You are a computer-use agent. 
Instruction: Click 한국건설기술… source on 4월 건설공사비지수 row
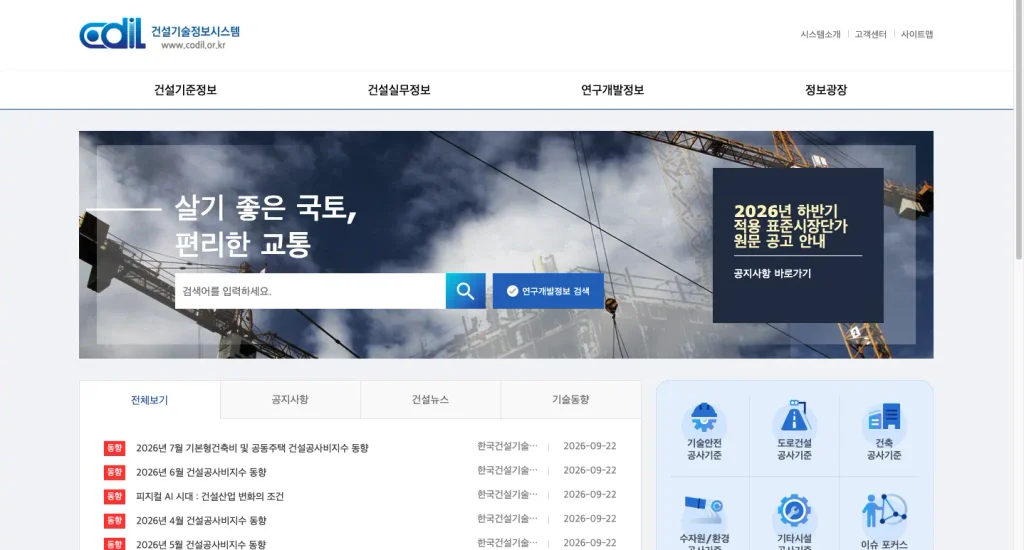[507, 519]
